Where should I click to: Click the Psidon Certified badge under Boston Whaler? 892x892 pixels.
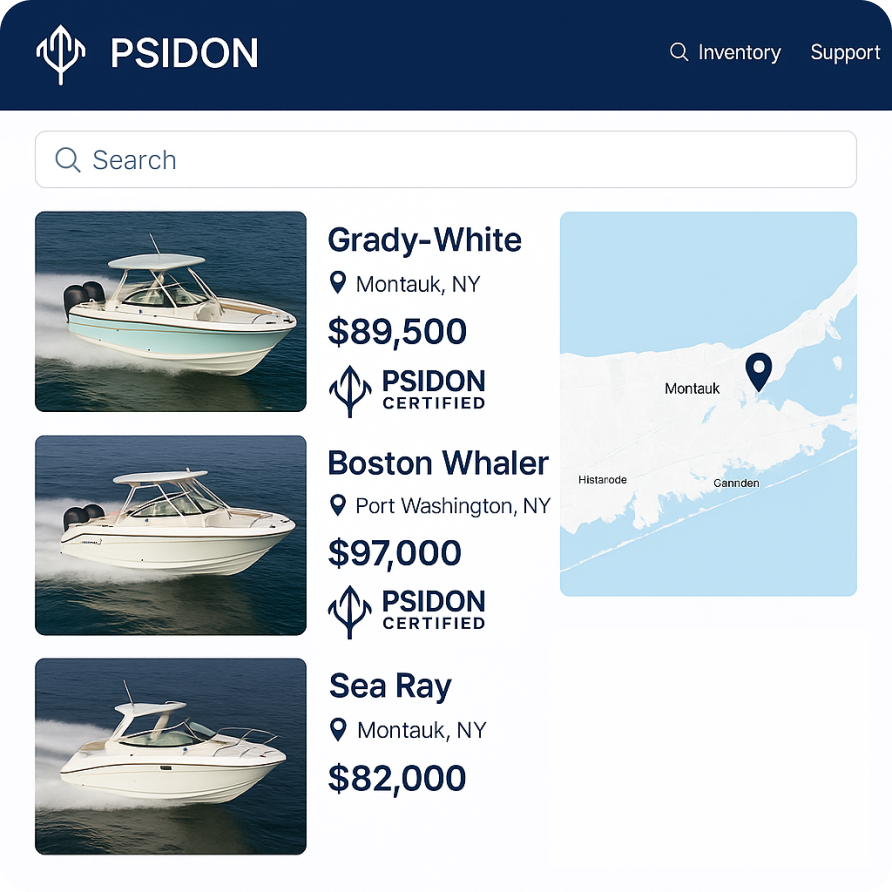tap(407, 612)
